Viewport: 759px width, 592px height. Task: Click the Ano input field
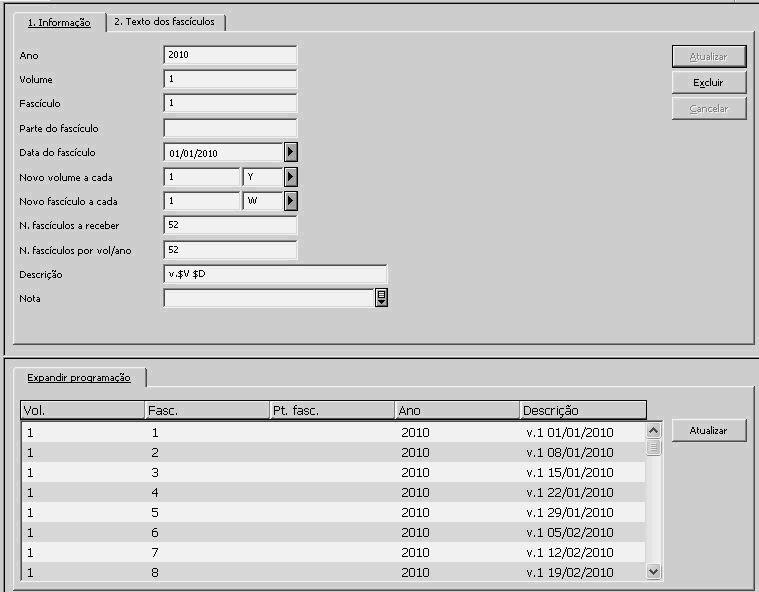pyautogui.click(x=230, y=55)
